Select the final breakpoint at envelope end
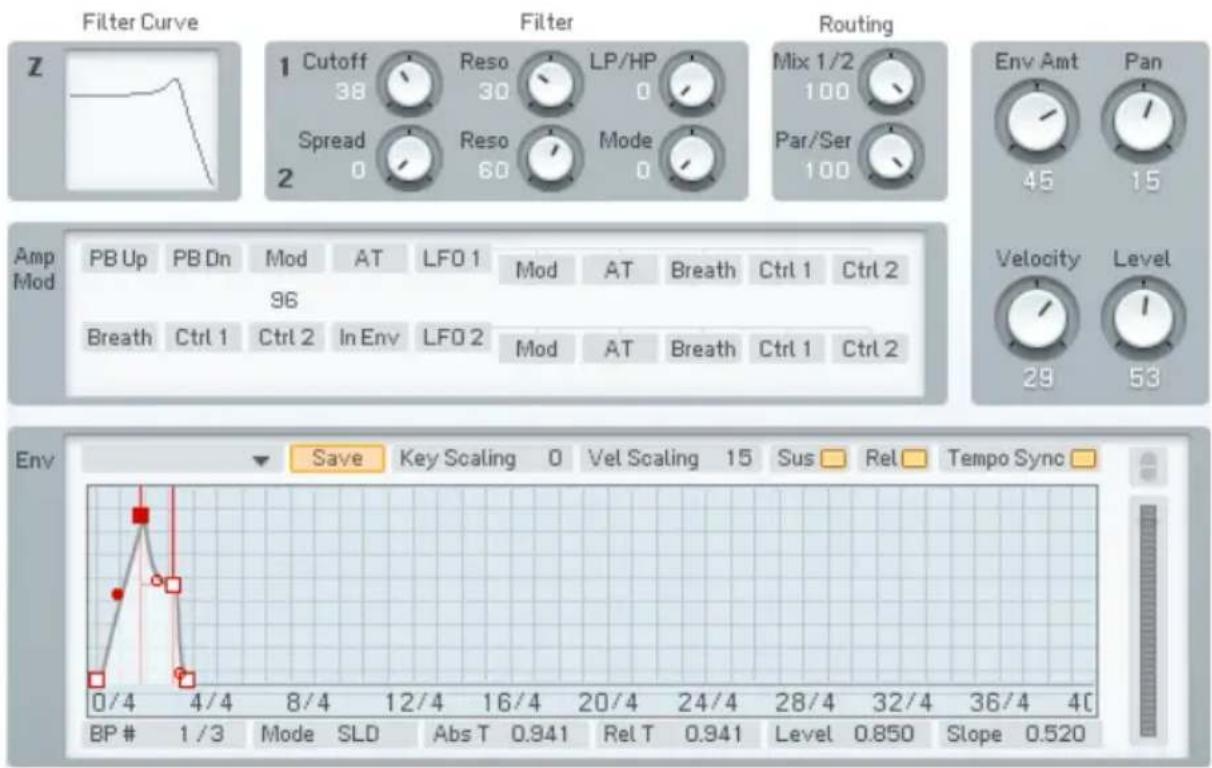1212x768 pixels. [x=188, y=680]
